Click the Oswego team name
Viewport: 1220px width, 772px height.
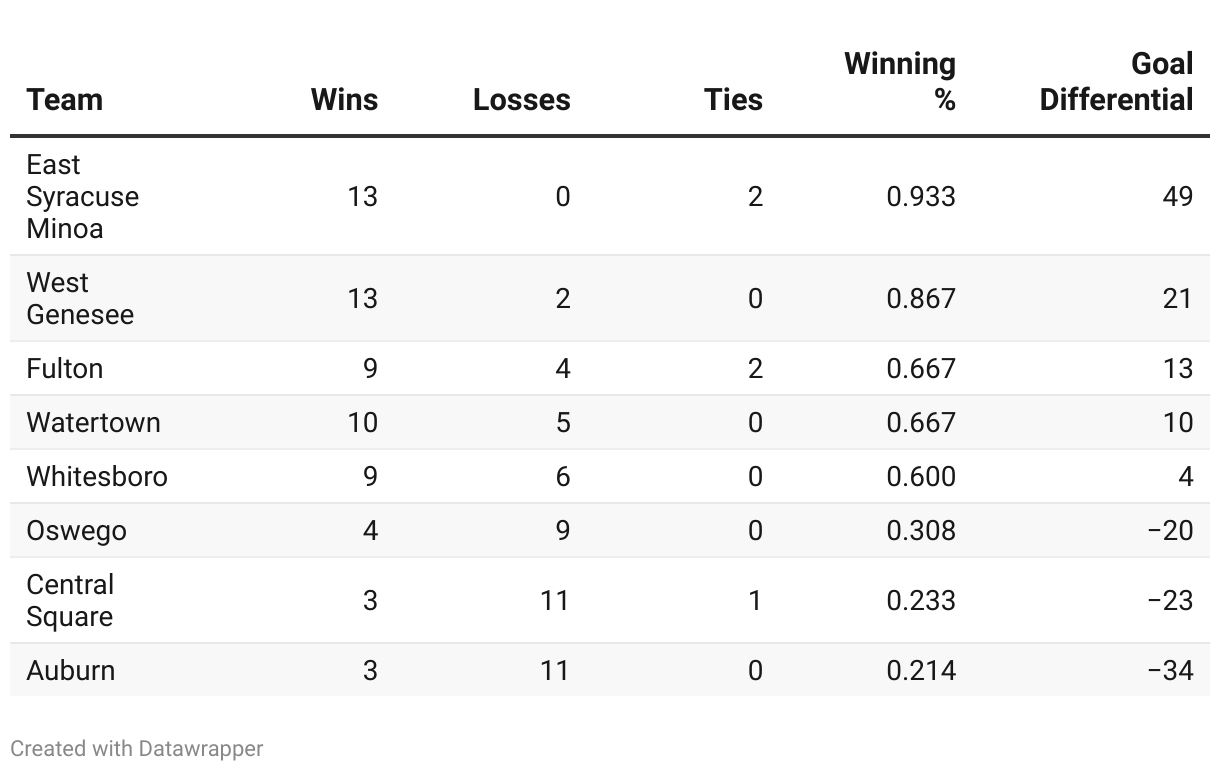coord(77,530)
